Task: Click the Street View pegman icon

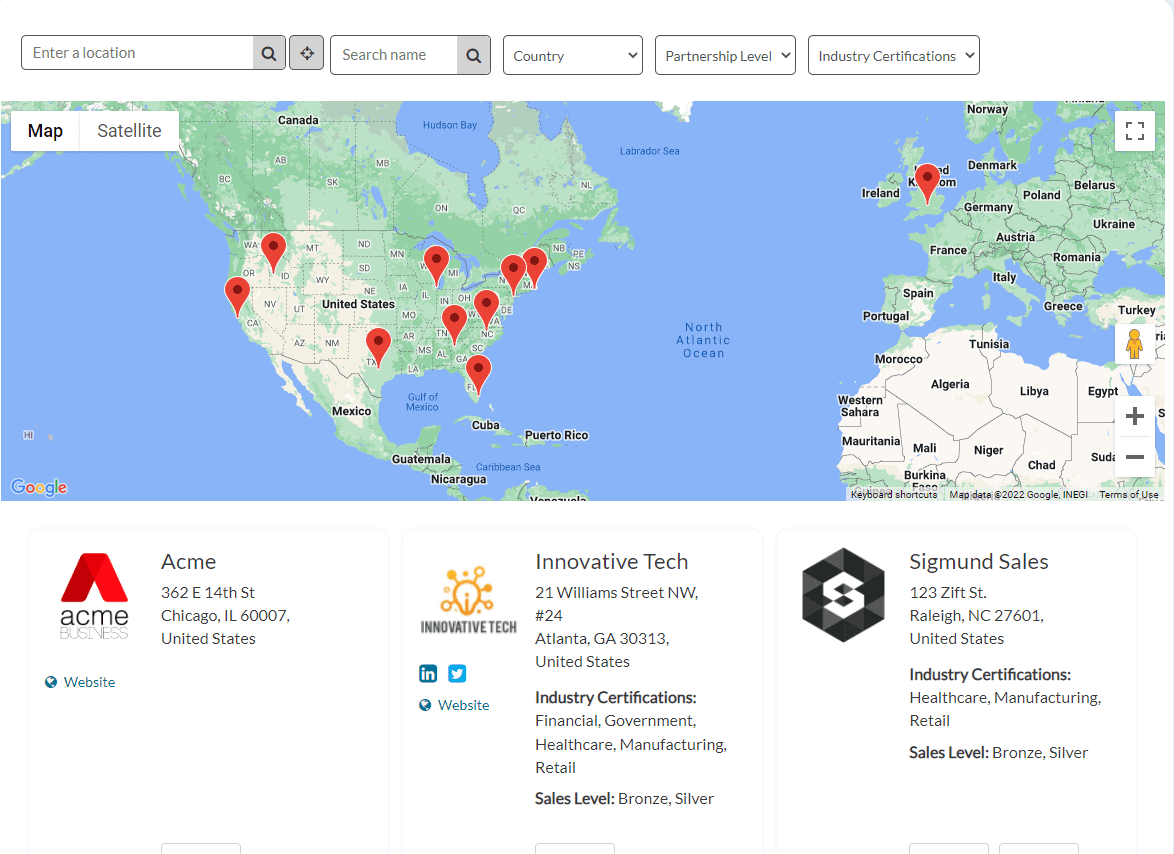Action: click(1134, 345)
